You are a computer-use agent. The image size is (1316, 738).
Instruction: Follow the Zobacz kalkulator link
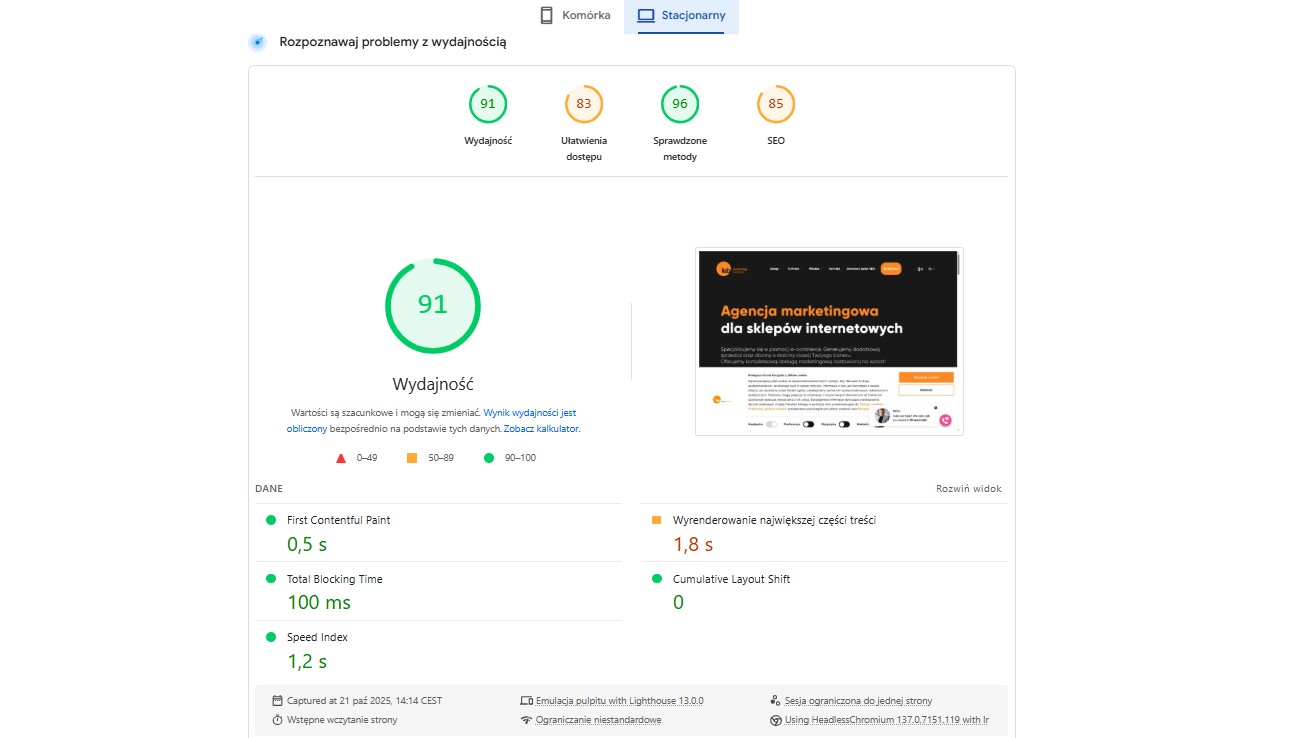coord(541,428)
